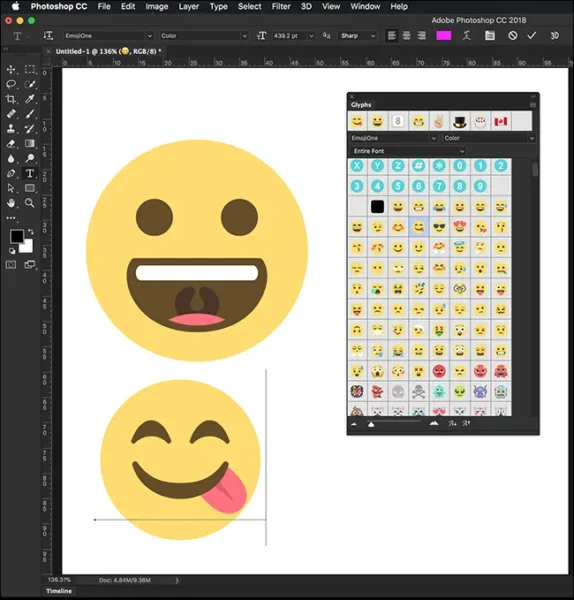
Task: Select the Zoom magnifier tool
Action: pyautogui.click(x=30, y=203)
